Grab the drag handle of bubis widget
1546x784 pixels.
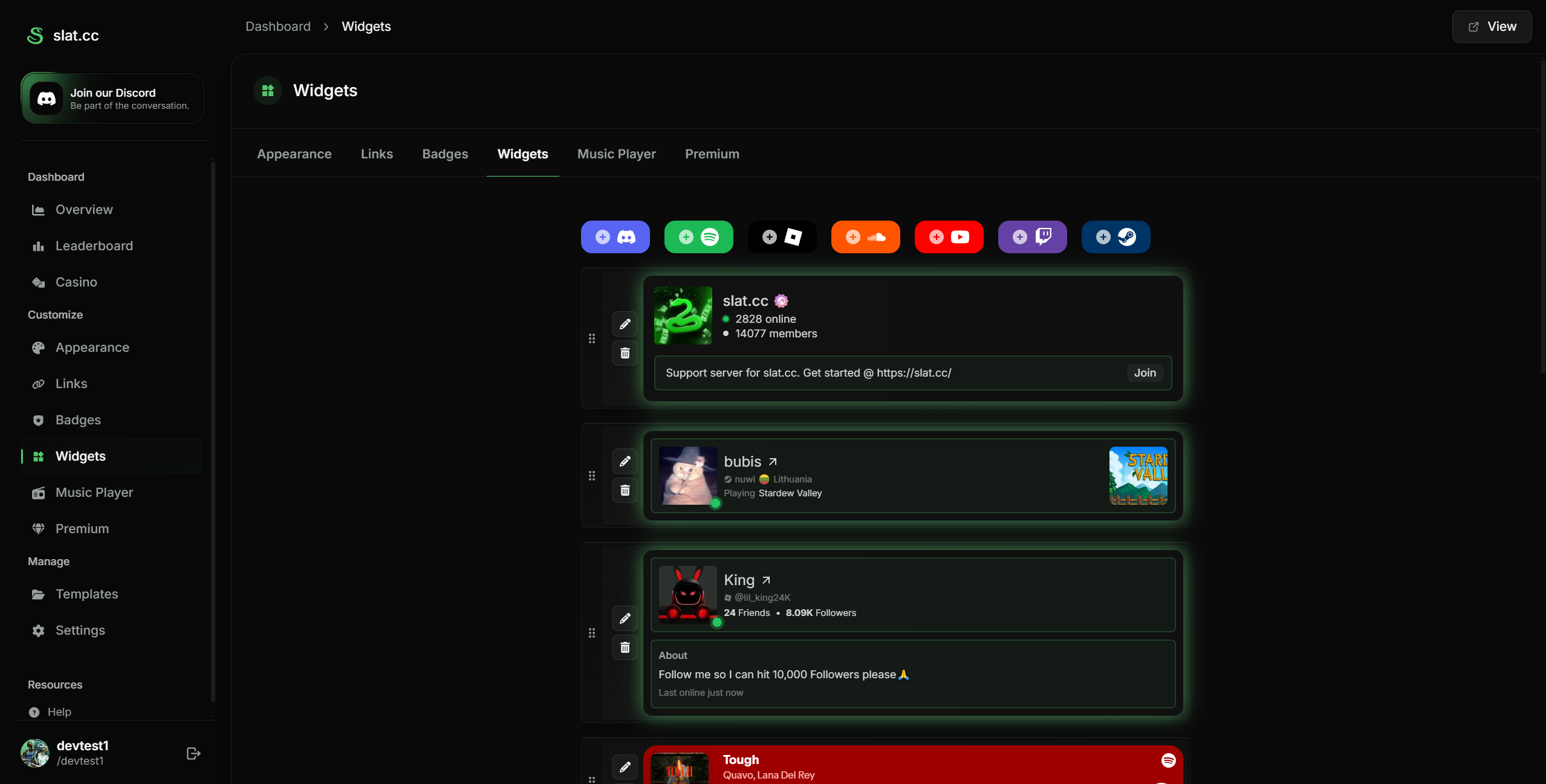coord(592,476)
